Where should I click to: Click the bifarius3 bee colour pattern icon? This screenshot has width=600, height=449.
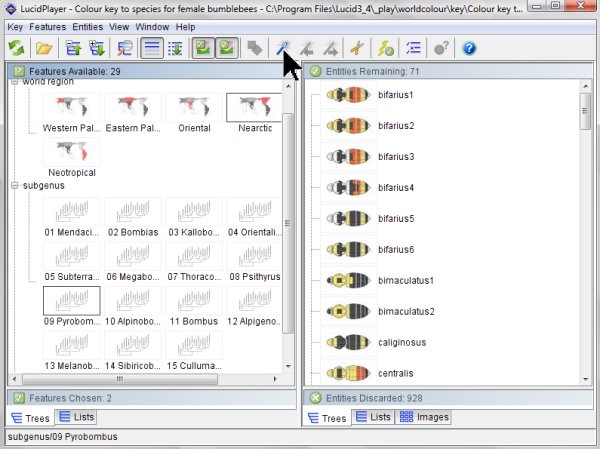[x=349, y=157]
